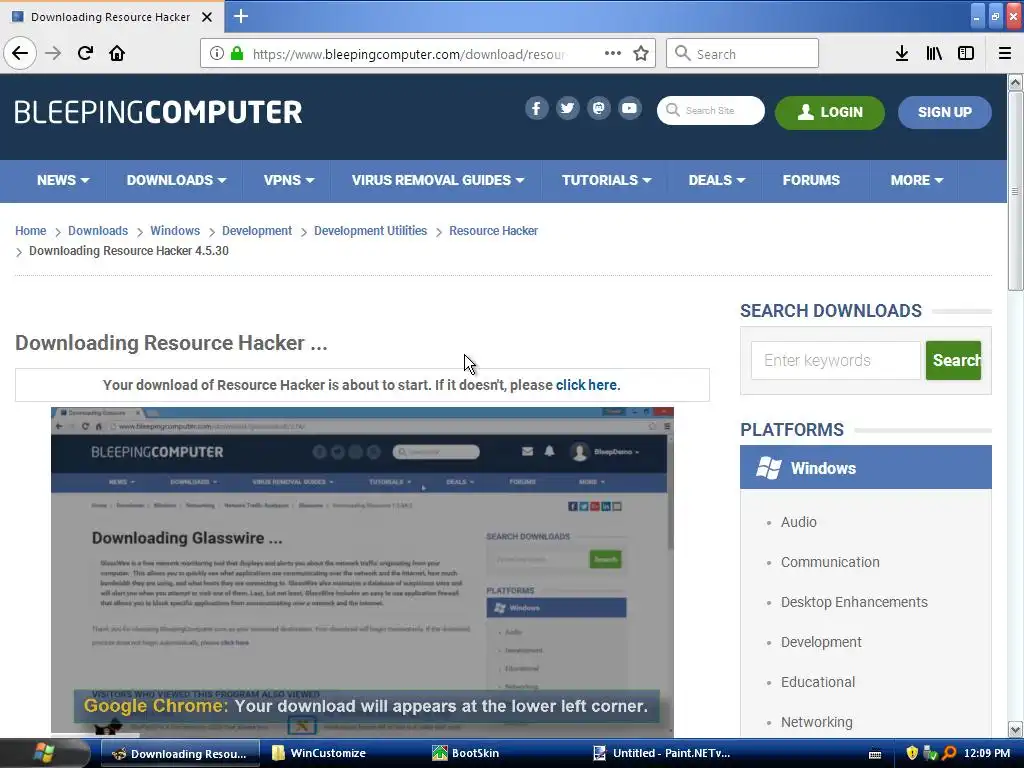This screenshot has height=768, width=1024.
Task: Open the Firefox library icon
Action: pos(934,54)
